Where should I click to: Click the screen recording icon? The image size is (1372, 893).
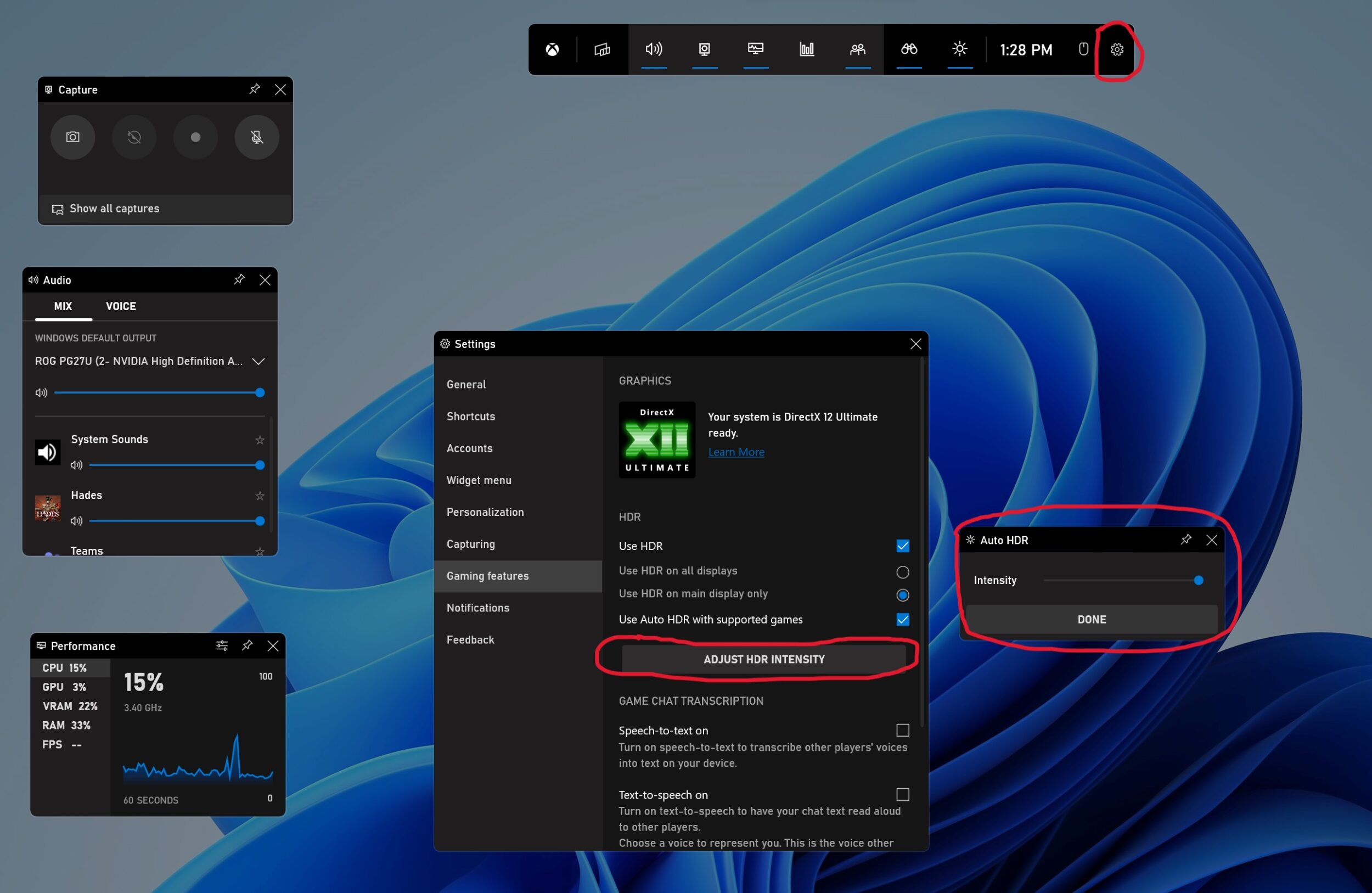195,137
